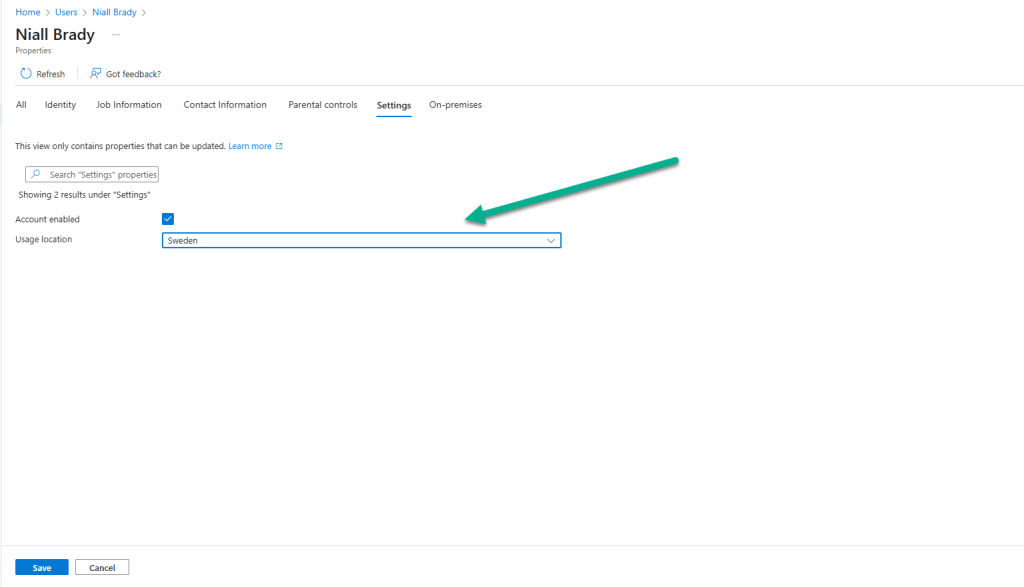Click the ellipsis next to Niall Brady
This screenshot has height=587, width=1024.
116,35
